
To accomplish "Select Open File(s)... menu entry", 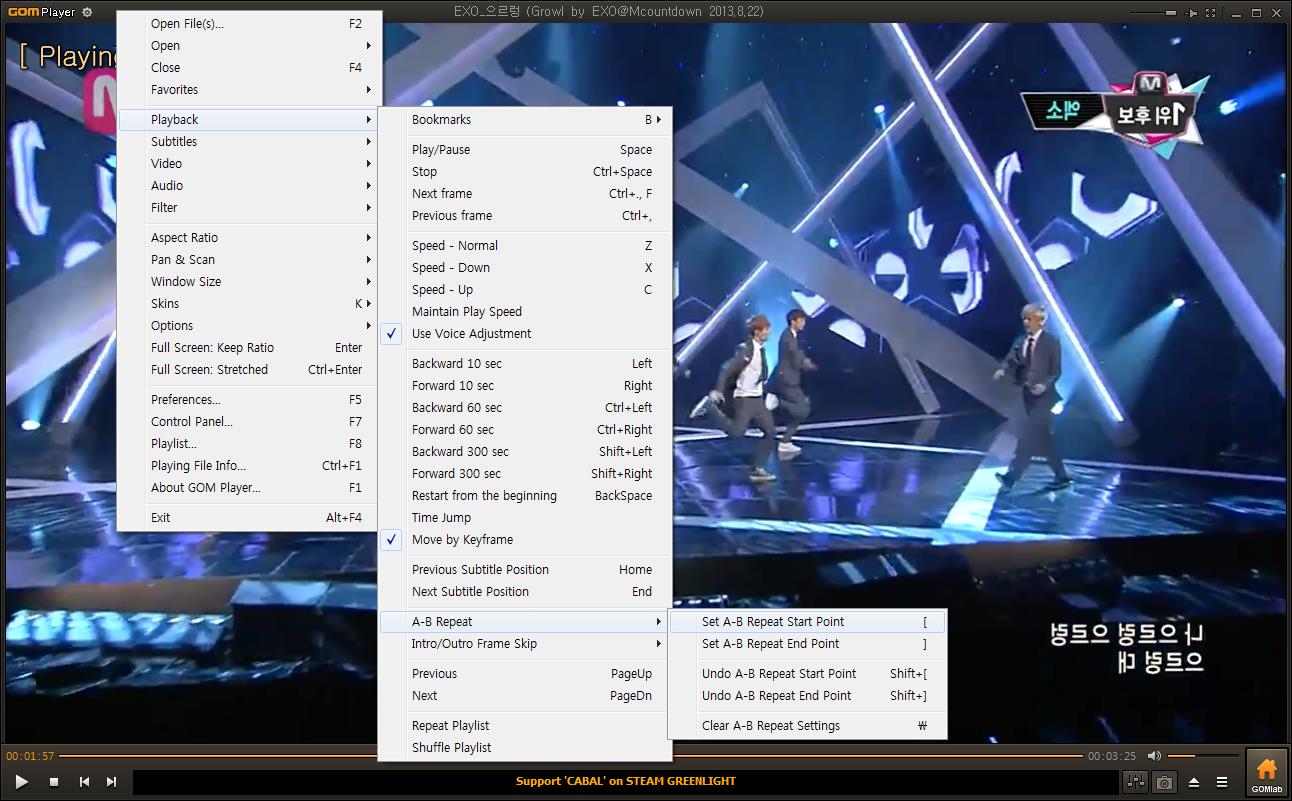I will [x=249, y=24].
